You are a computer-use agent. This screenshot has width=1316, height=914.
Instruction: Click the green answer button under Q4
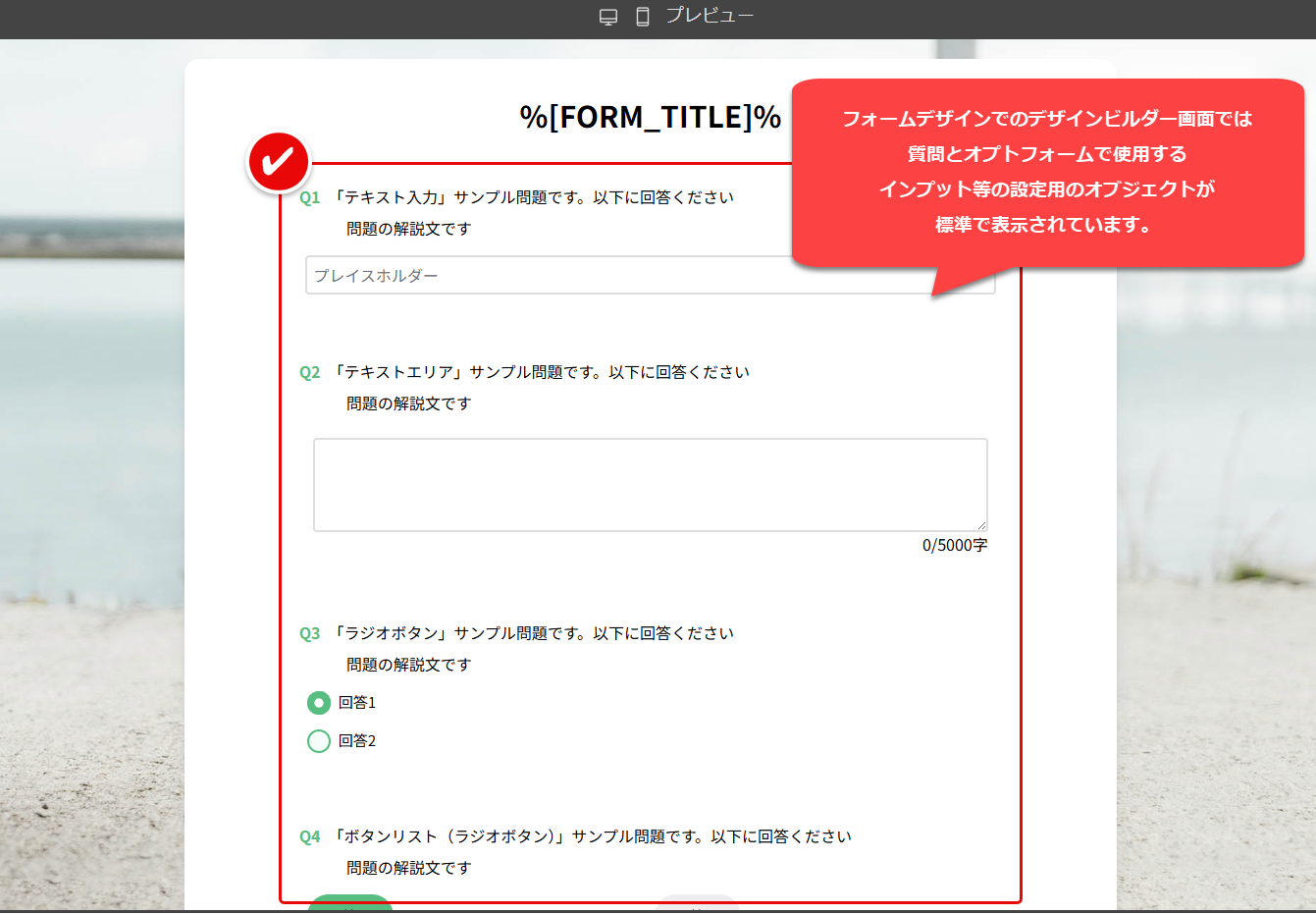(x=350, y=905)
